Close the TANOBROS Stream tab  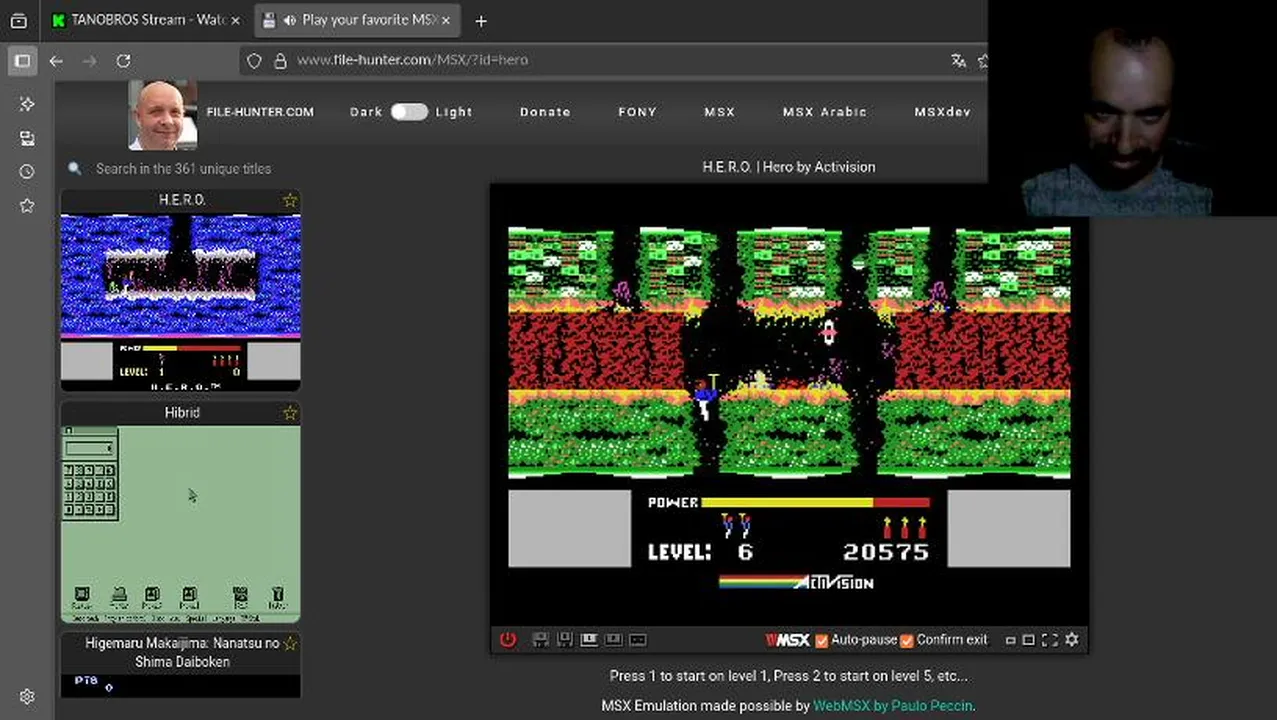tap(235, 20)
